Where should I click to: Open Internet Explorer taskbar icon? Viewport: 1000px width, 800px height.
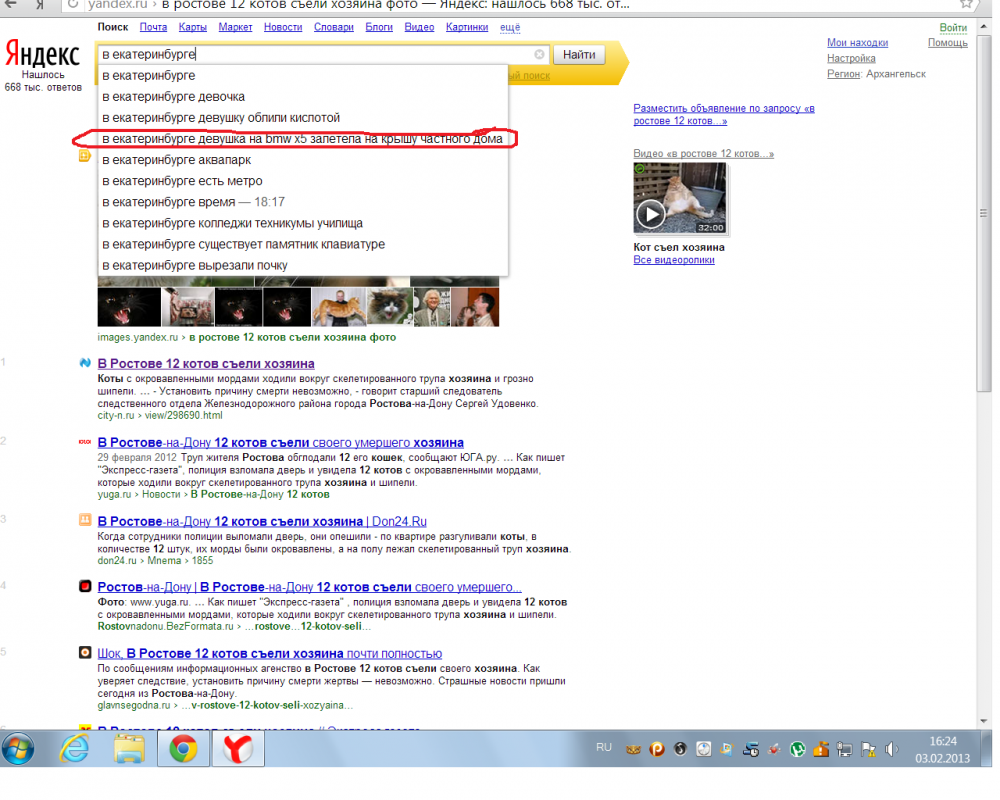(x=74, y=749)
